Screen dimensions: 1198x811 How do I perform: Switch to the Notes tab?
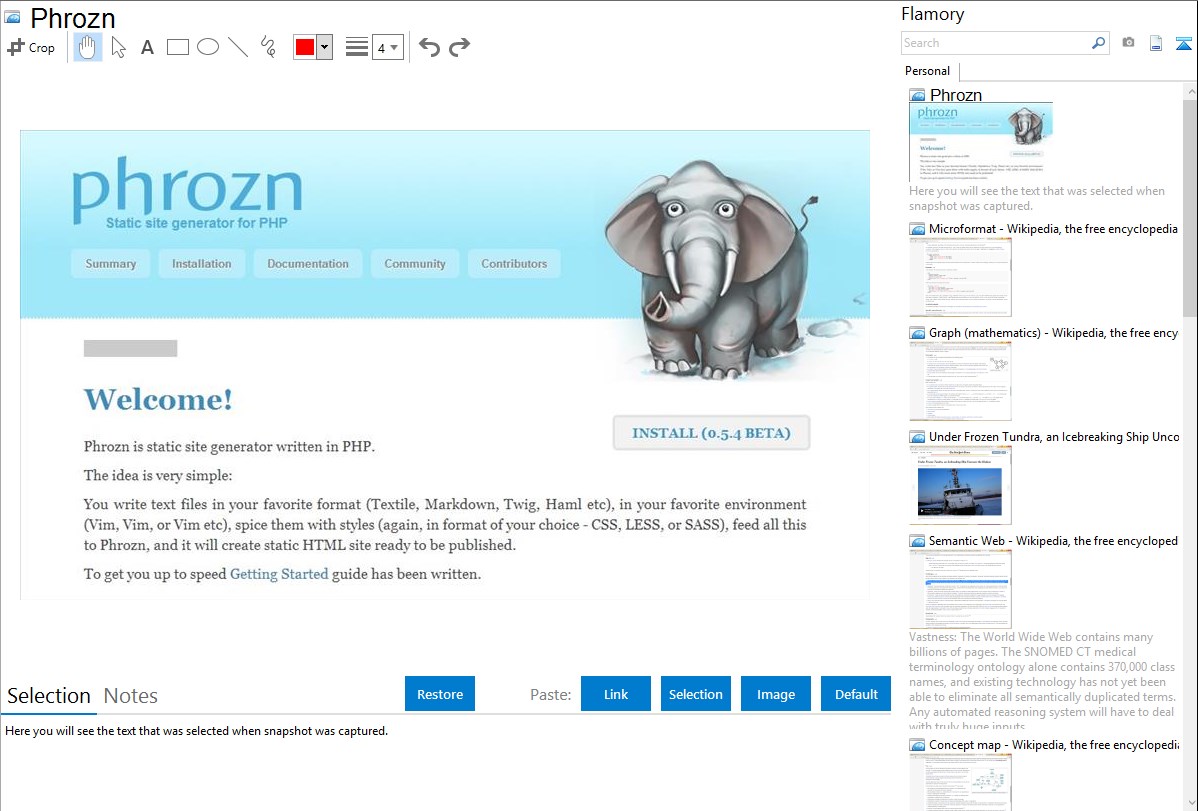tap(131, 696)
